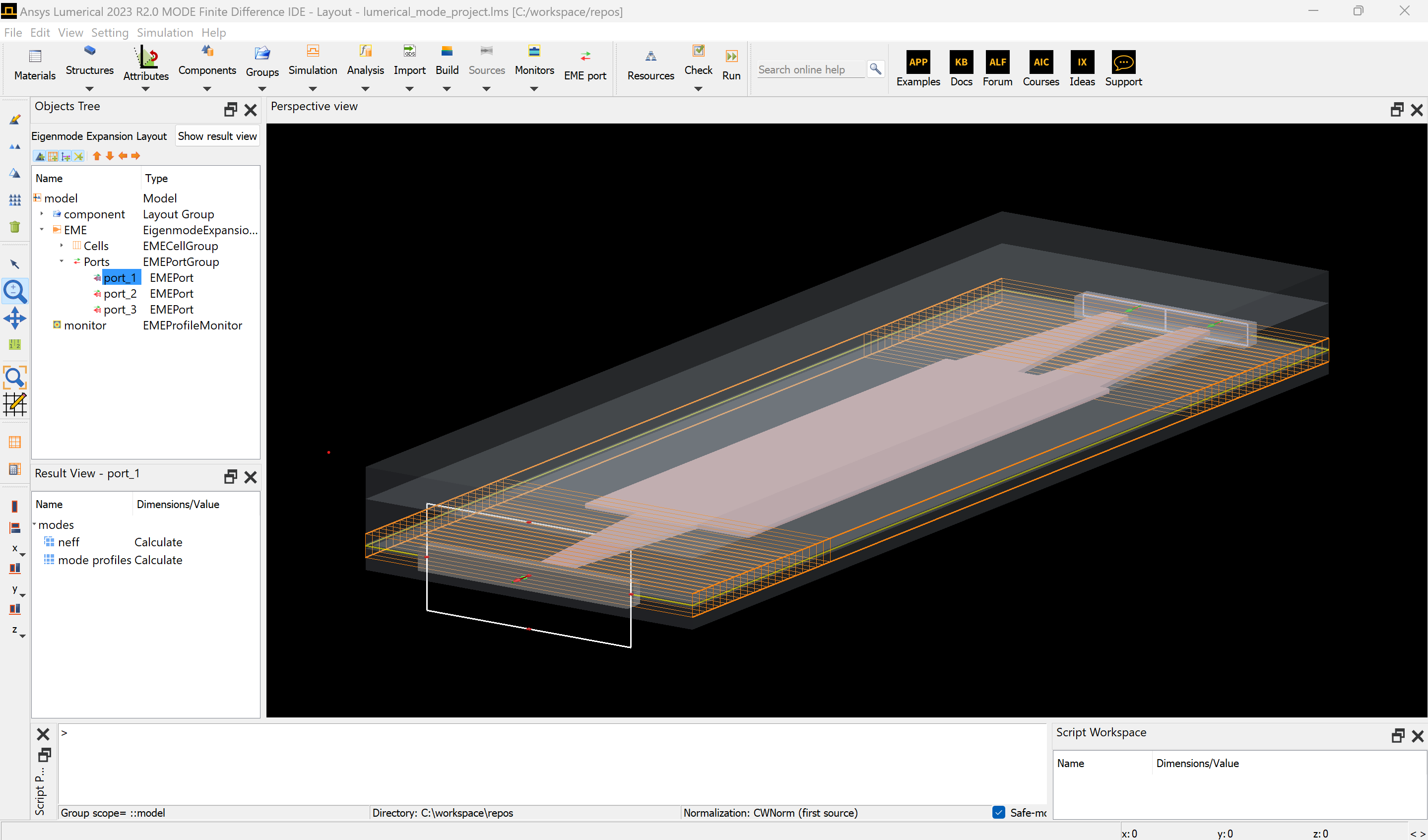Click the Show result view button
This screenshot has height=840, width=1428.
click(217, 136)
